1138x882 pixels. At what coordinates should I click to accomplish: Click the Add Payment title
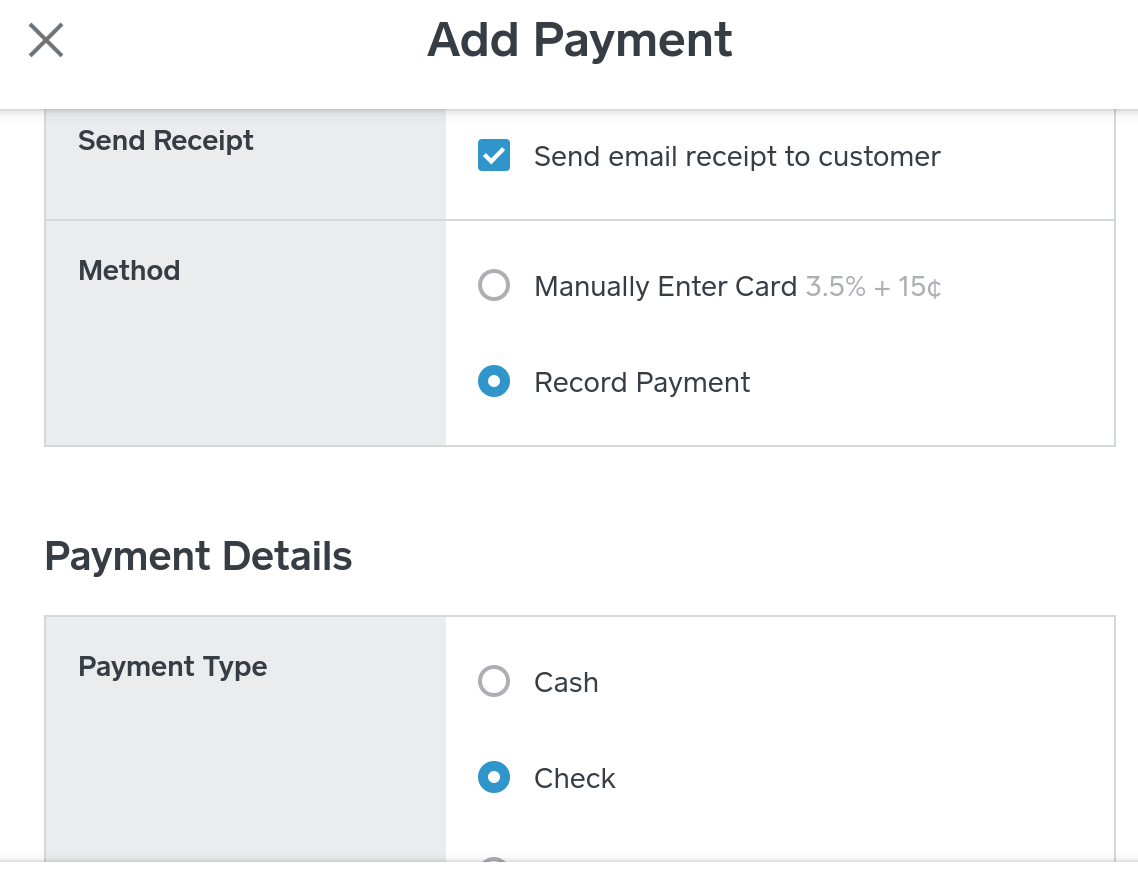[579, 40]
